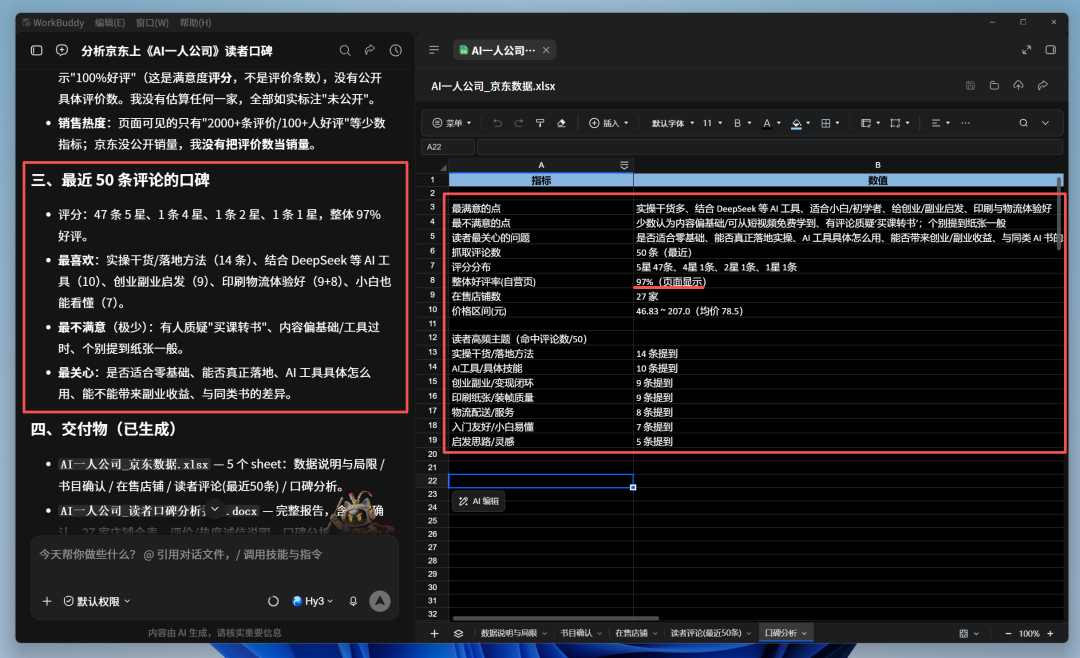1080x658 pixels.
Task: Add attachment with plus button
Action: [47, 602]
